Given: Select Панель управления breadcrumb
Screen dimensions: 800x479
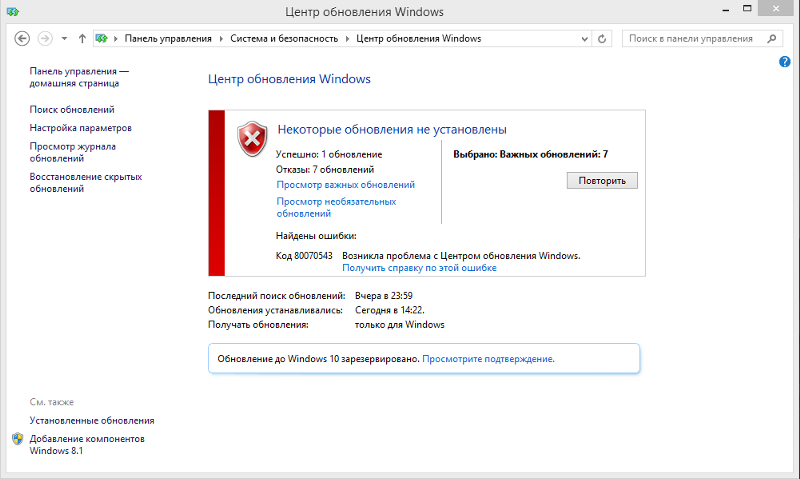Looking at the screenshot, I should [x=168, y=39].
